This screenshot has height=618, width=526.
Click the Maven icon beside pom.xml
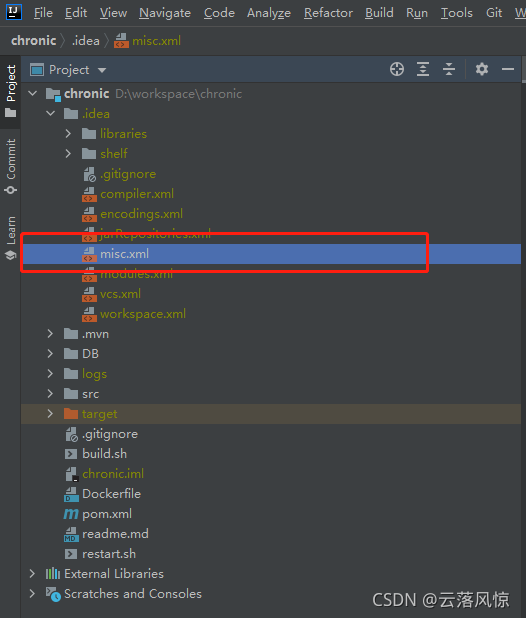coord(71,514)
